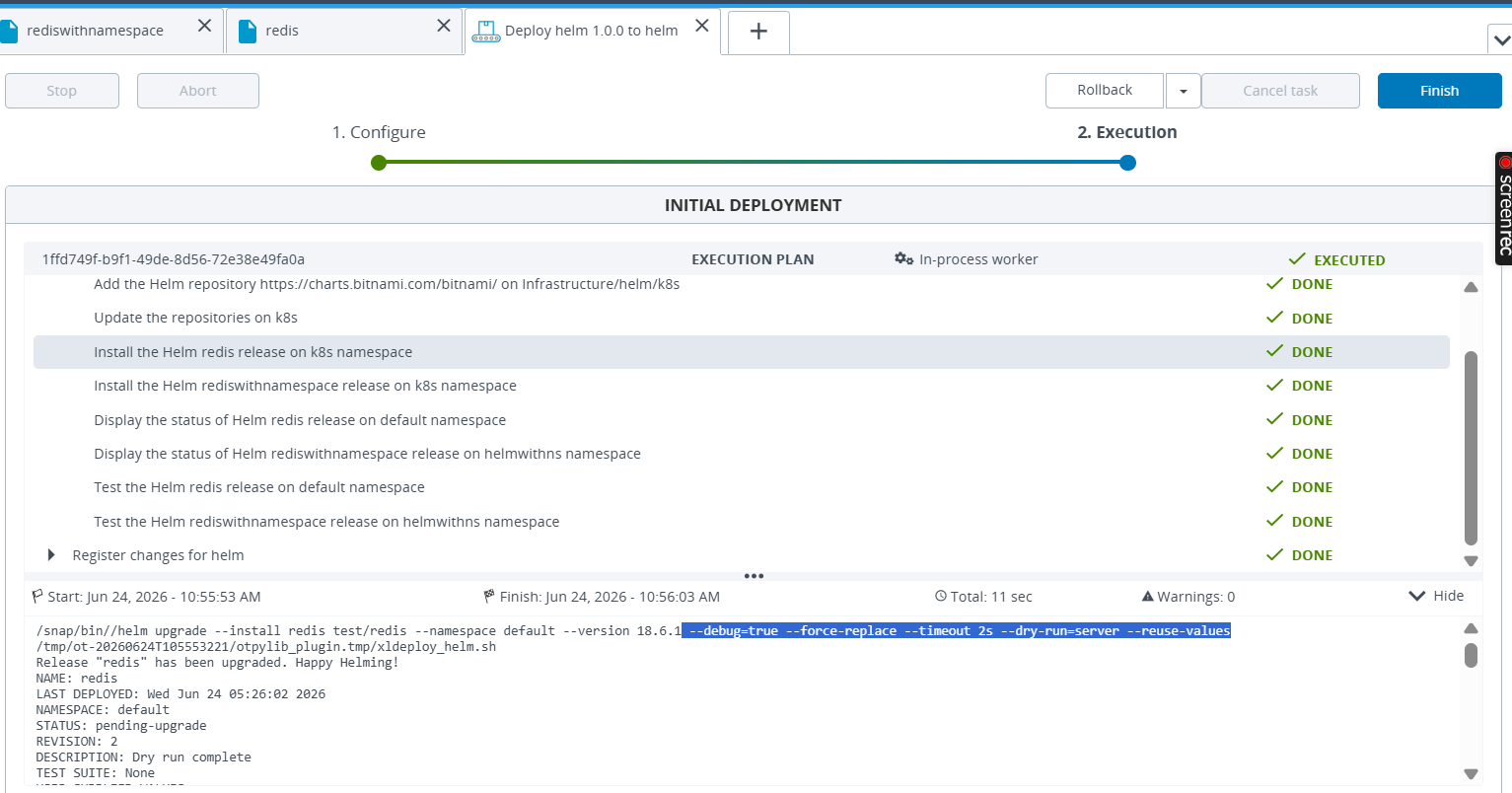Select step Update the repositories on k8s
Image resolution: width=1512 pixels, height=793 pixels.
click(195, 318)
